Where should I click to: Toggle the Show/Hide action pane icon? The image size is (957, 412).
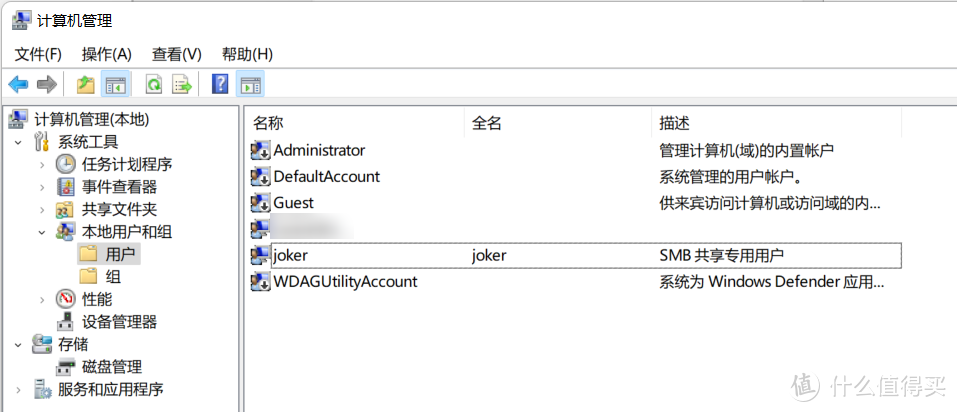(251, 85)
